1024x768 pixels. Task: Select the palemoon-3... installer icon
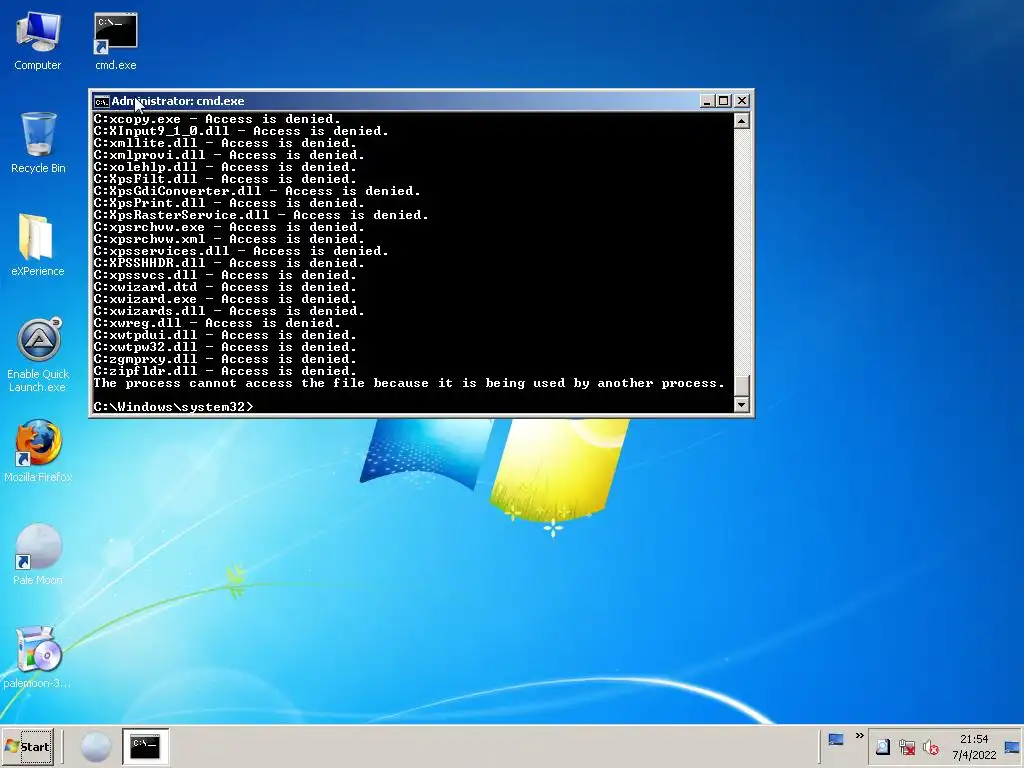38,656
